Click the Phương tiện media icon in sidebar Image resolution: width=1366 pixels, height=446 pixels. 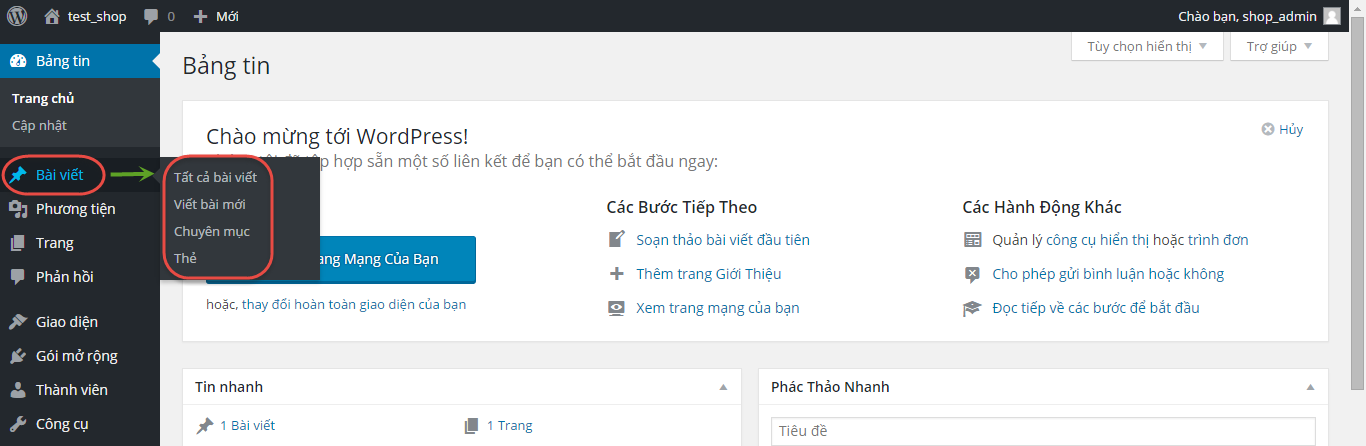click(x=18, y=209)
